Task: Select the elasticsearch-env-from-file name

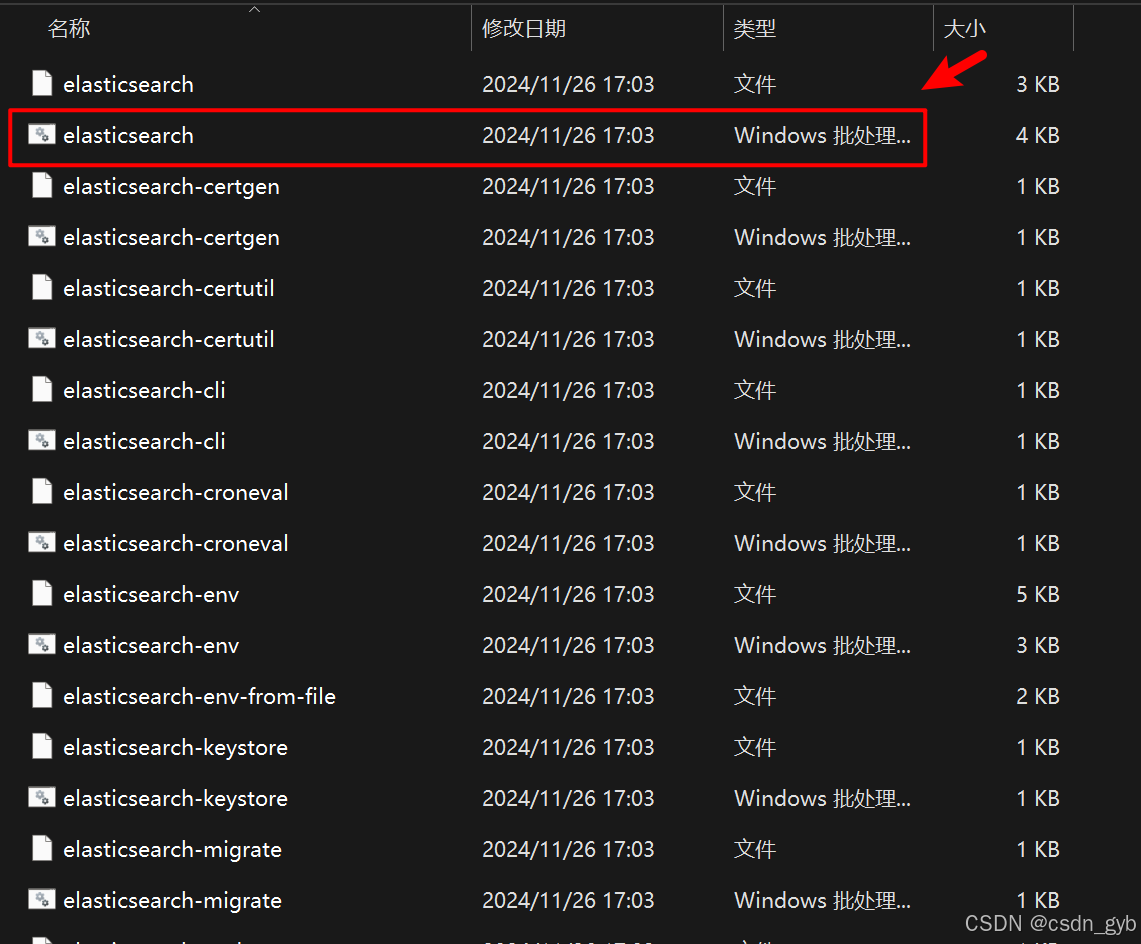Action: (x=199, y=696)
